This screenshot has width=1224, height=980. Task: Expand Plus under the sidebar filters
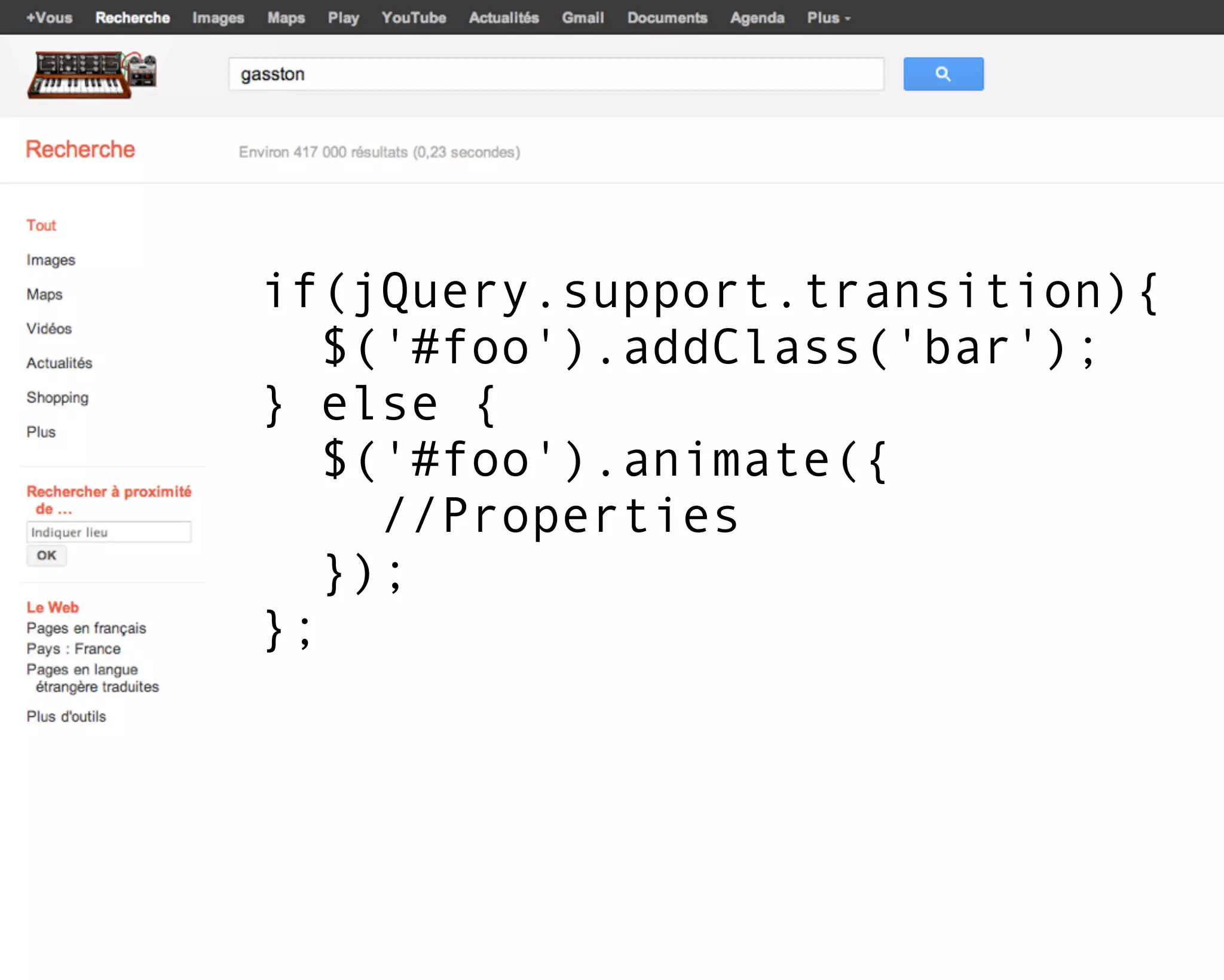(x=41, y=432)
